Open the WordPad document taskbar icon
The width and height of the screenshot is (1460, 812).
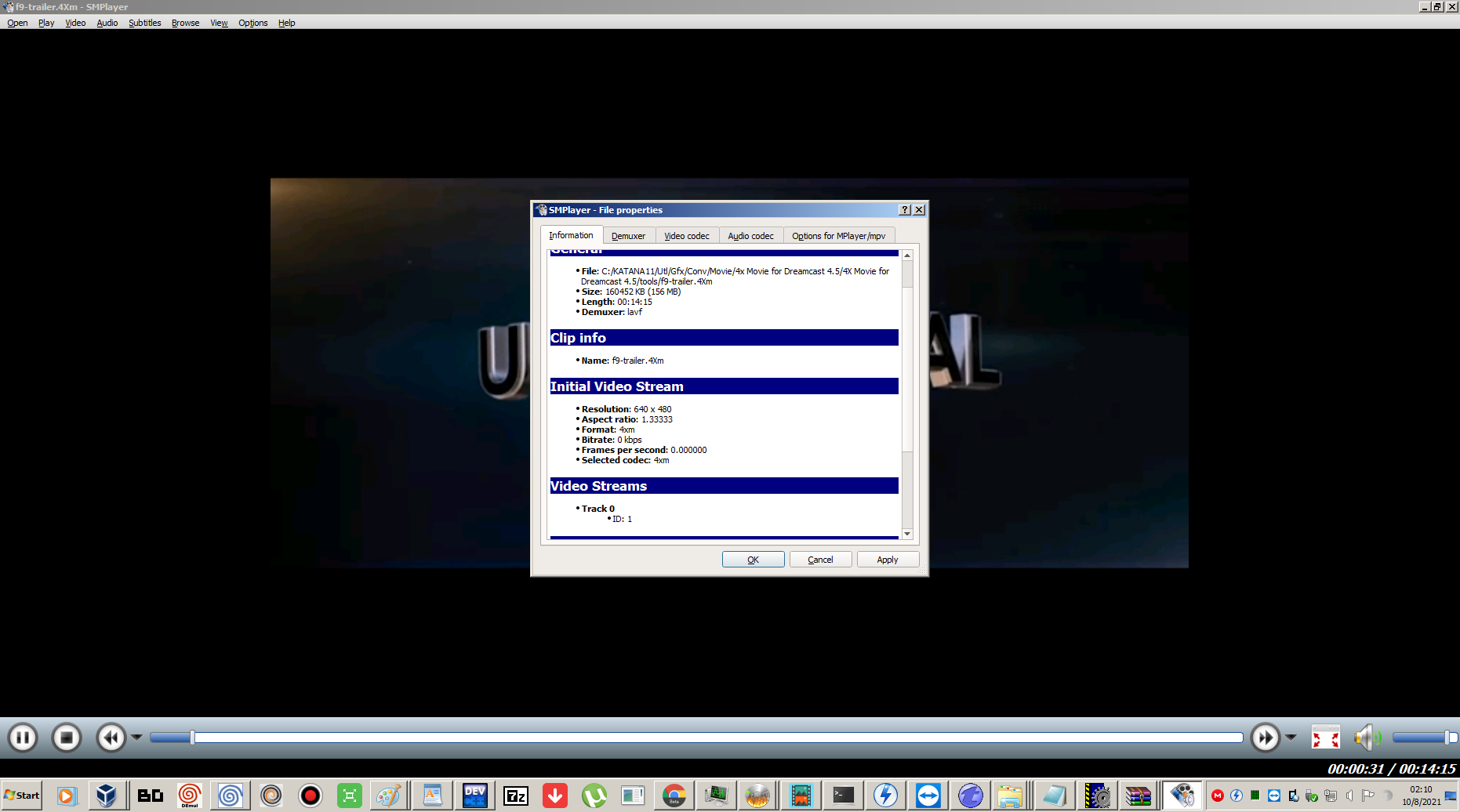pyautogui.click(x=432, y=796)
